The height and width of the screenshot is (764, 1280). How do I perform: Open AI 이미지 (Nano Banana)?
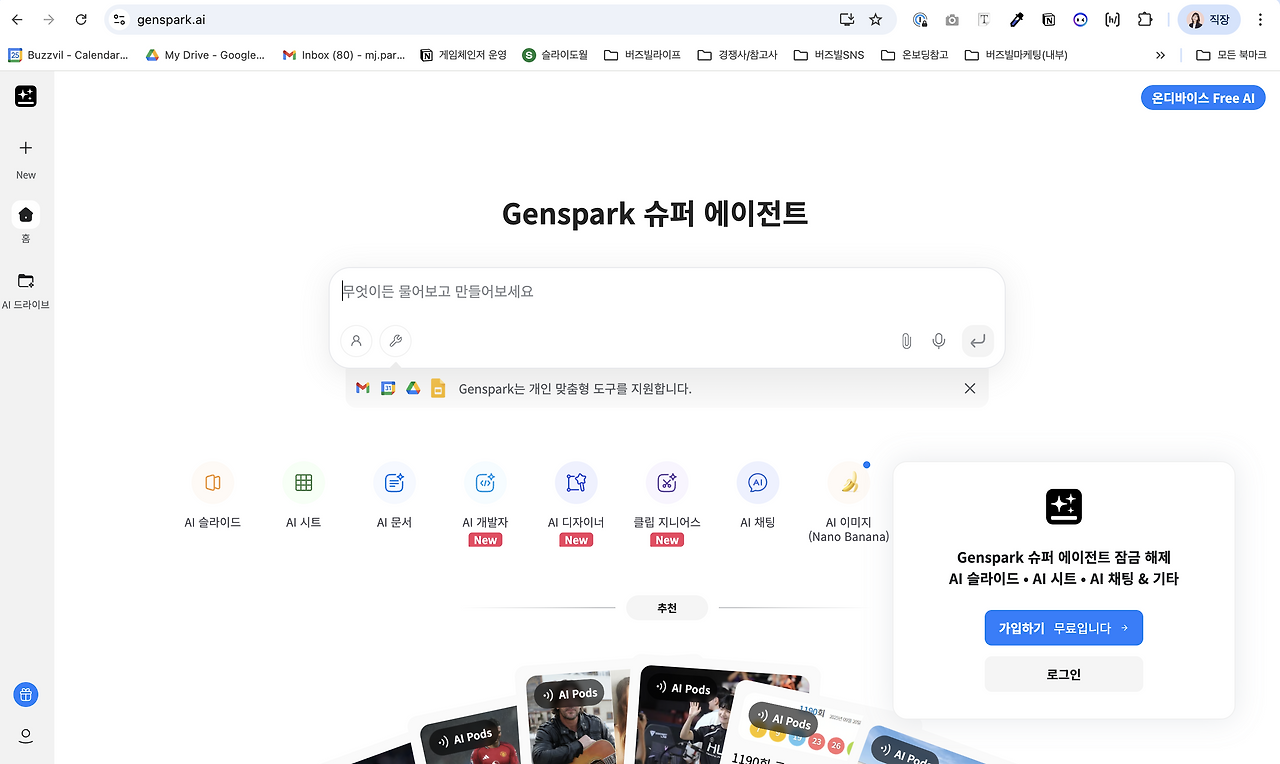847,495
